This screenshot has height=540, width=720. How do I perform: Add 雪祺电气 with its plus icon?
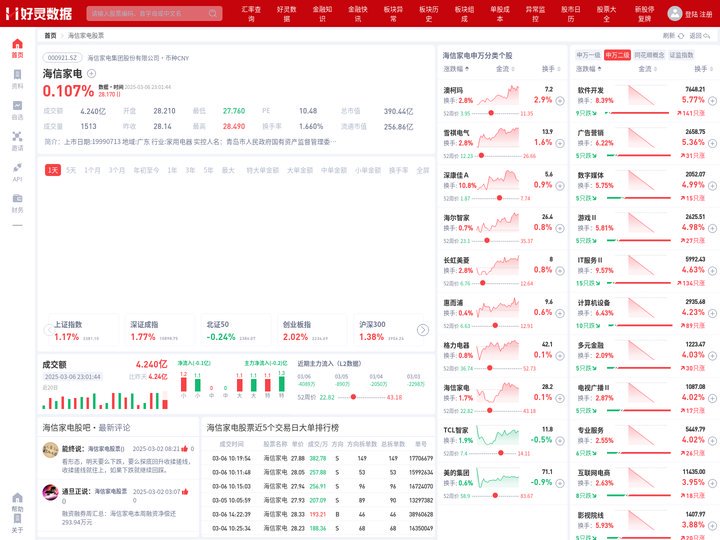[560, 143]
